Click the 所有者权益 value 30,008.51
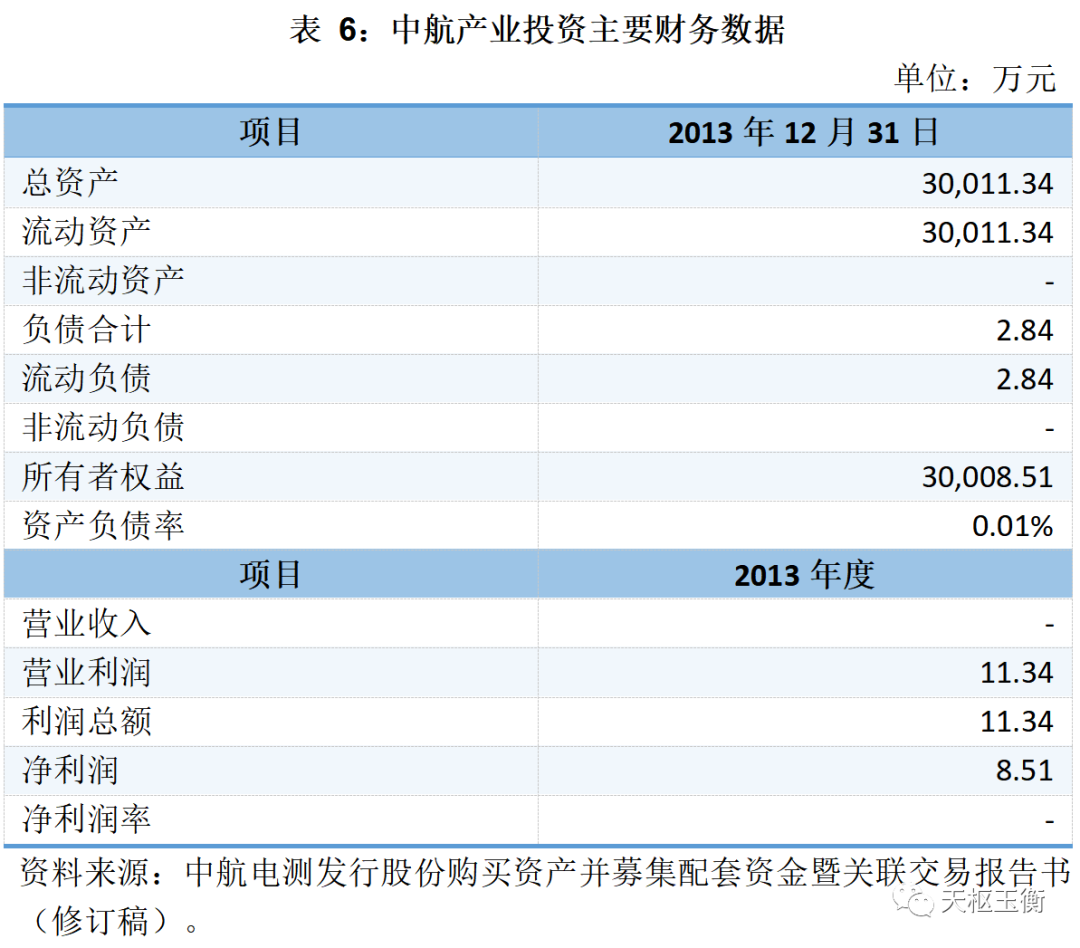1080x948 pixels. pos(987,477)
